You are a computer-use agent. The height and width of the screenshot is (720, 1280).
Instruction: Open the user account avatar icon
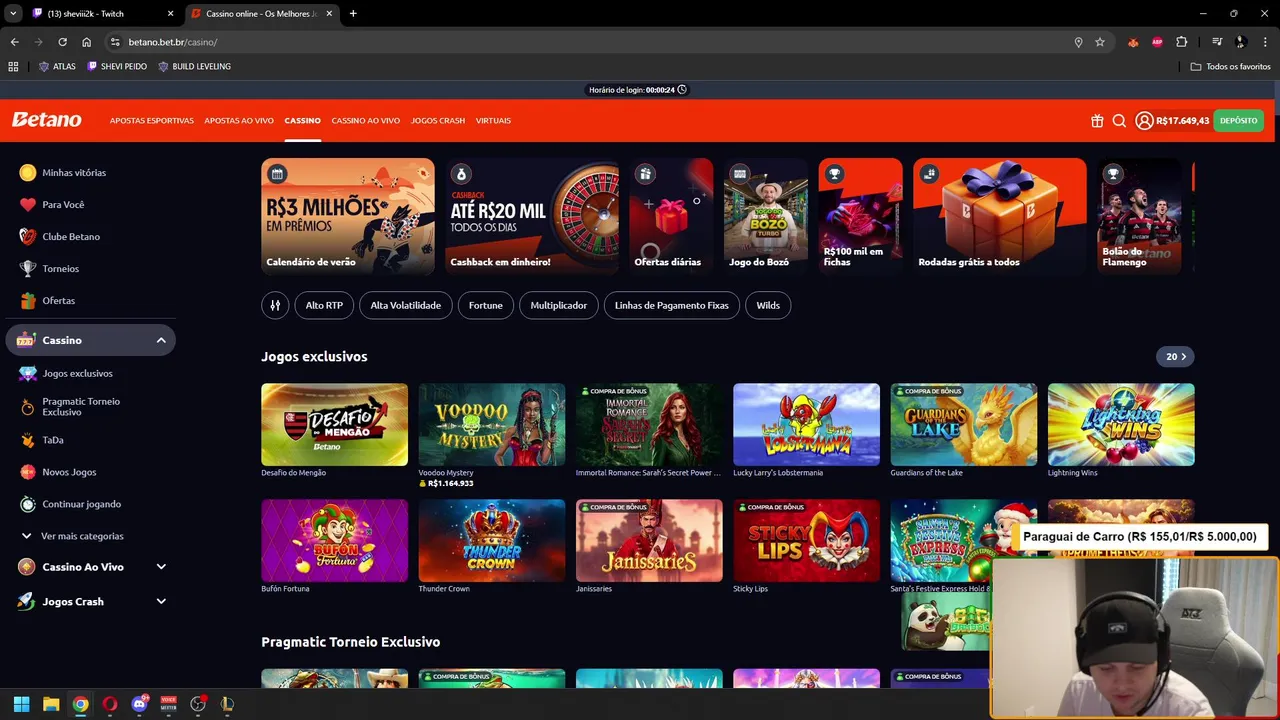pos(1144,121)
